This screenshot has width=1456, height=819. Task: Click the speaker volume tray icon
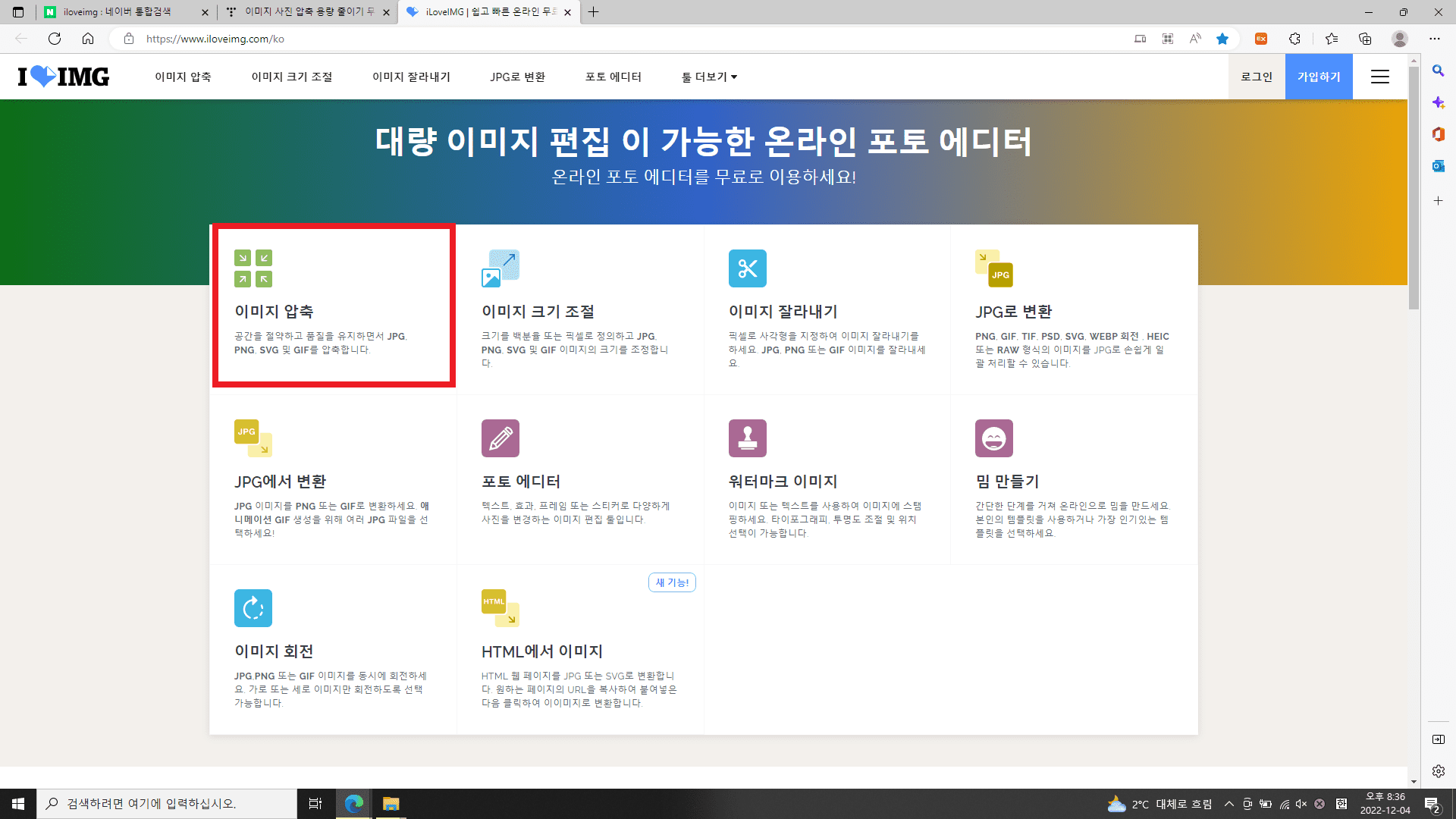(1301, 804)
